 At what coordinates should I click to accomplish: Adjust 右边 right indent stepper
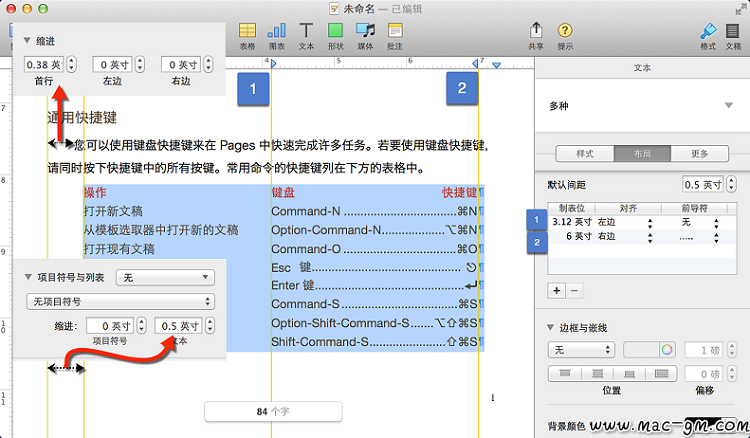pyautogui.click(x=208, y=64)
